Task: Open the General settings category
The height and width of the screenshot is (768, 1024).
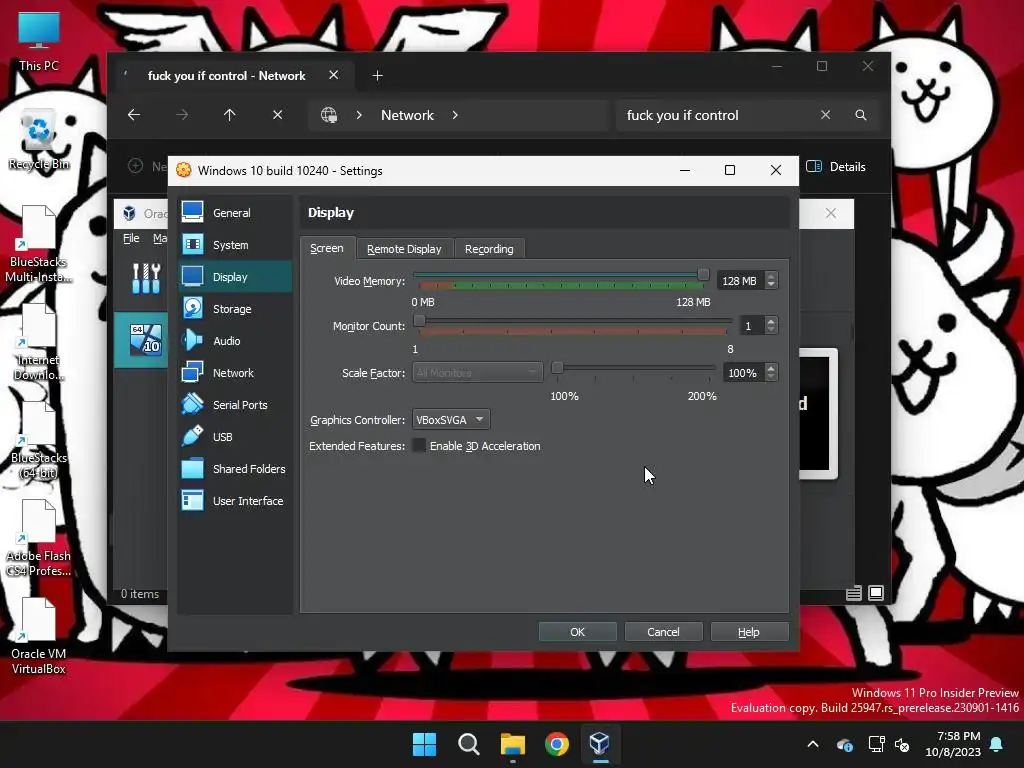Action: pyautogui.click(x=234, y=213)
